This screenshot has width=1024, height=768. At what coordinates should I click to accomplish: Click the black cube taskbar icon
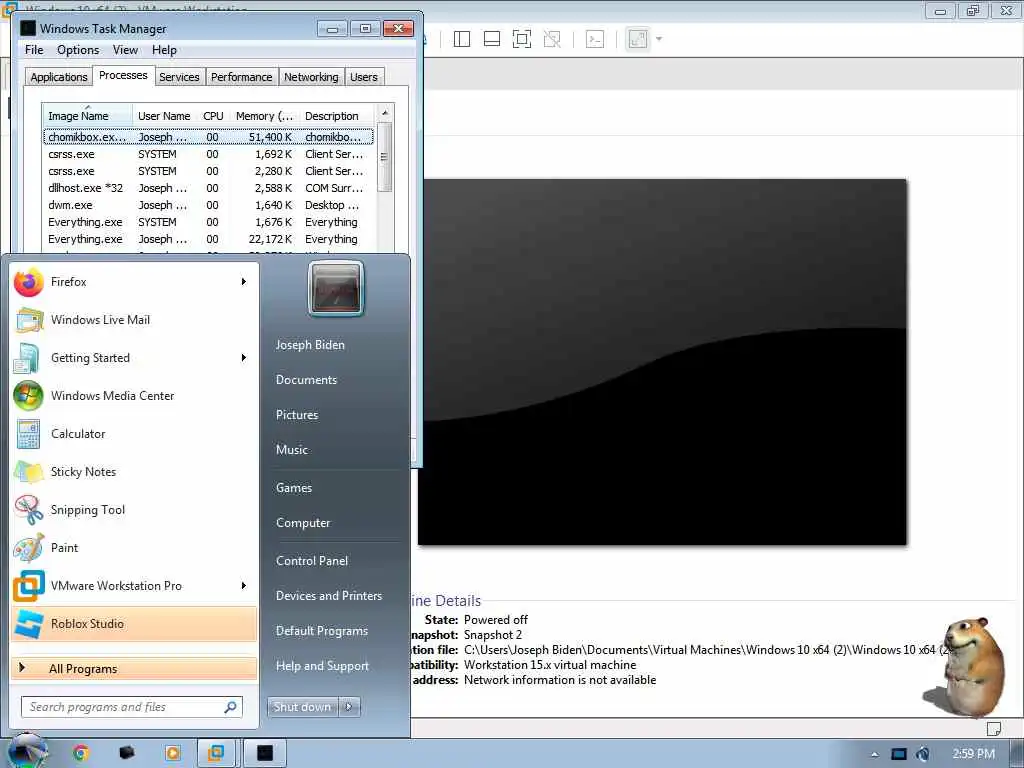point(127,753)
